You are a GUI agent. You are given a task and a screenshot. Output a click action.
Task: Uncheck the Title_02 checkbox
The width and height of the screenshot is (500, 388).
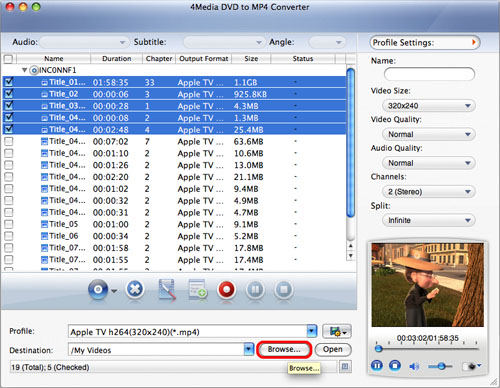pos(9,94)
